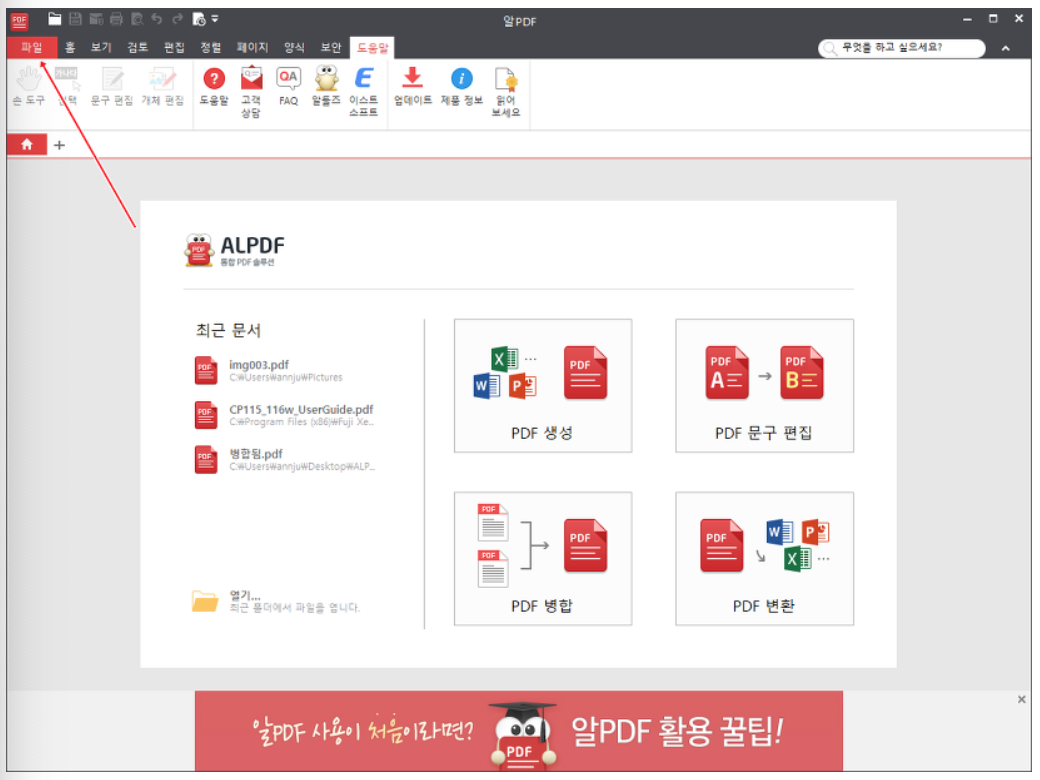The width and height of the screenshot is (1040, 780).
Task: Click 열기... to browse files
Action: 275,601
